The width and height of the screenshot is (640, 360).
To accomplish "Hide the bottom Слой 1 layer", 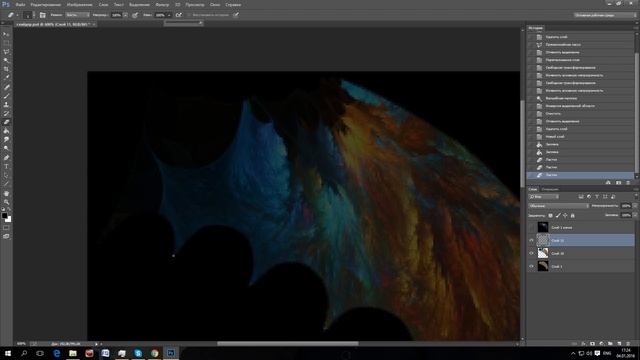I will (x=531, y=267).
